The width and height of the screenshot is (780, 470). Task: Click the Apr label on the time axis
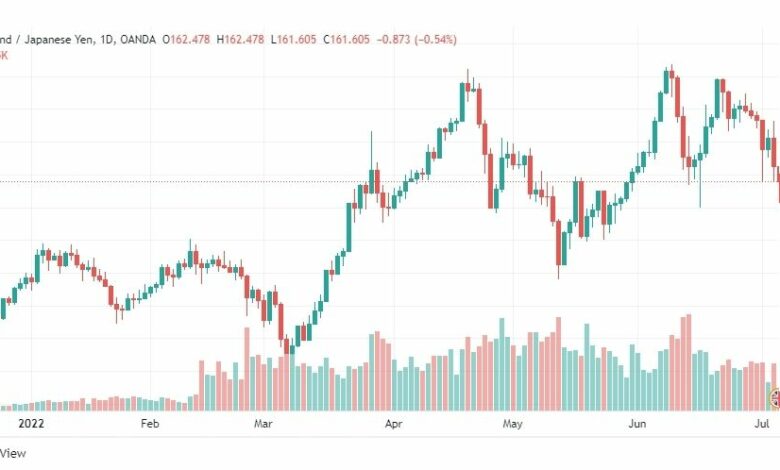tap(393, 424)
